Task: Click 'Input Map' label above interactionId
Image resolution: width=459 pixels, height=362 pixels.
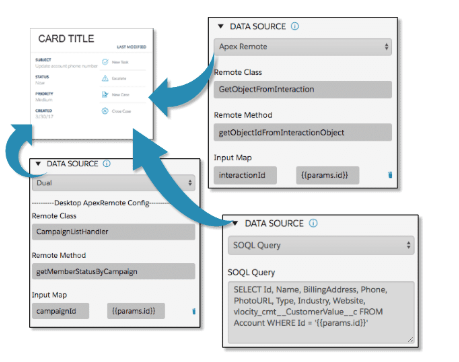Action: click(x=233, y=158)
